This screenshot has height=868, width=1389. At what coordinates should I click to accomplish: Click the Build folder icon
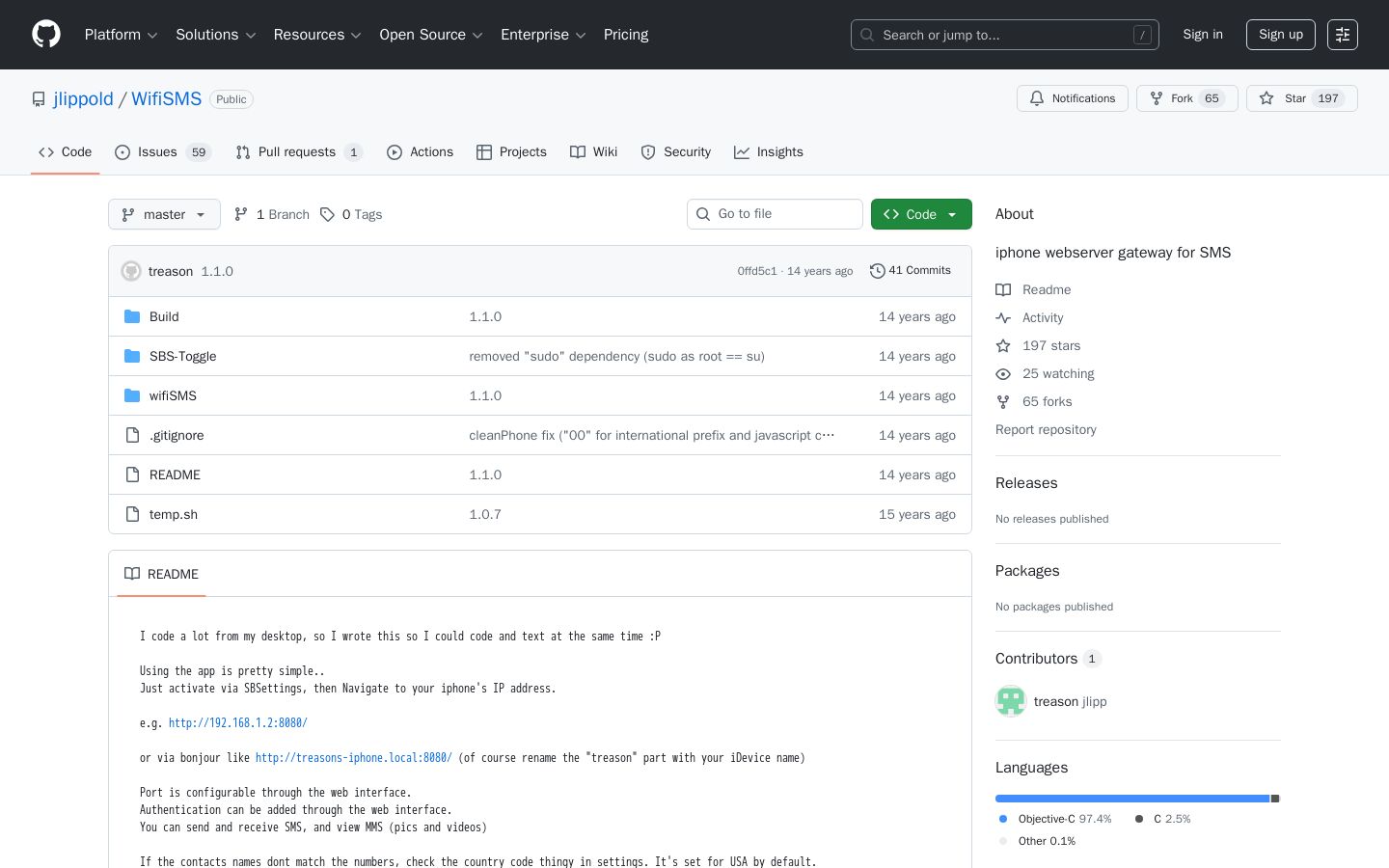[x=132, y=316]
